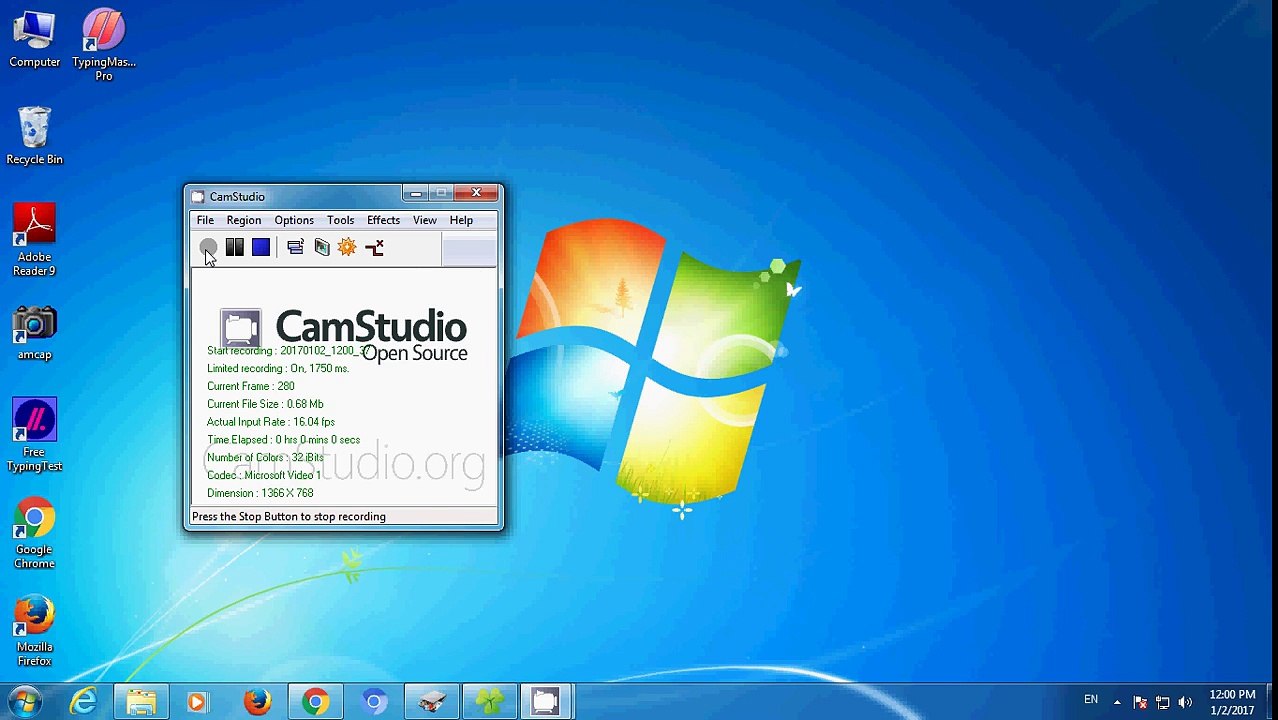Click the volume speaker tray icon

pos(1185,702)
